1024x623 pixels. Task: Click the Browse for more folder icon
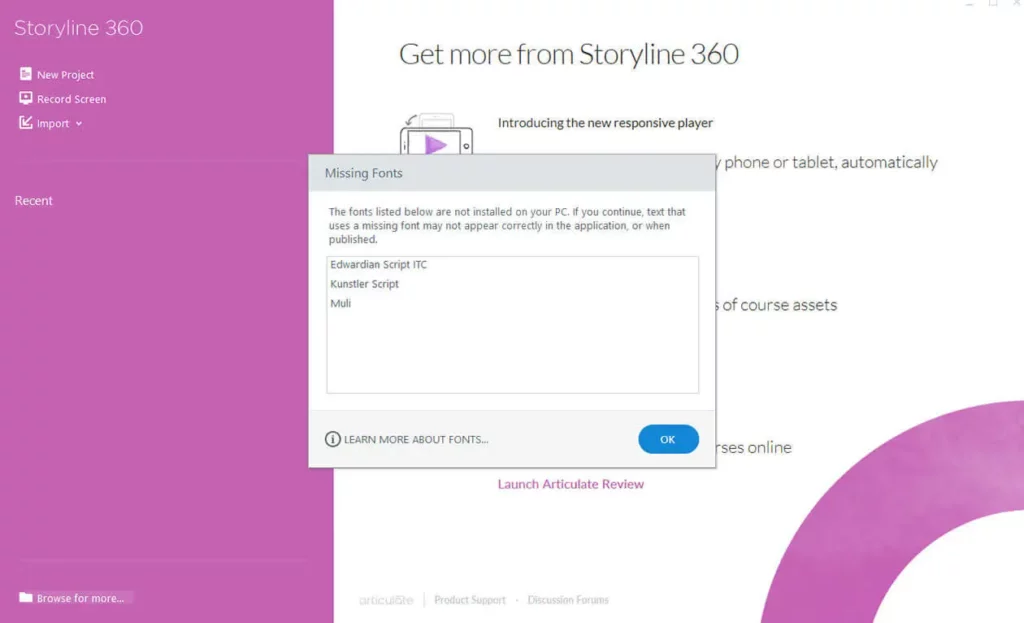click(26, 598)
